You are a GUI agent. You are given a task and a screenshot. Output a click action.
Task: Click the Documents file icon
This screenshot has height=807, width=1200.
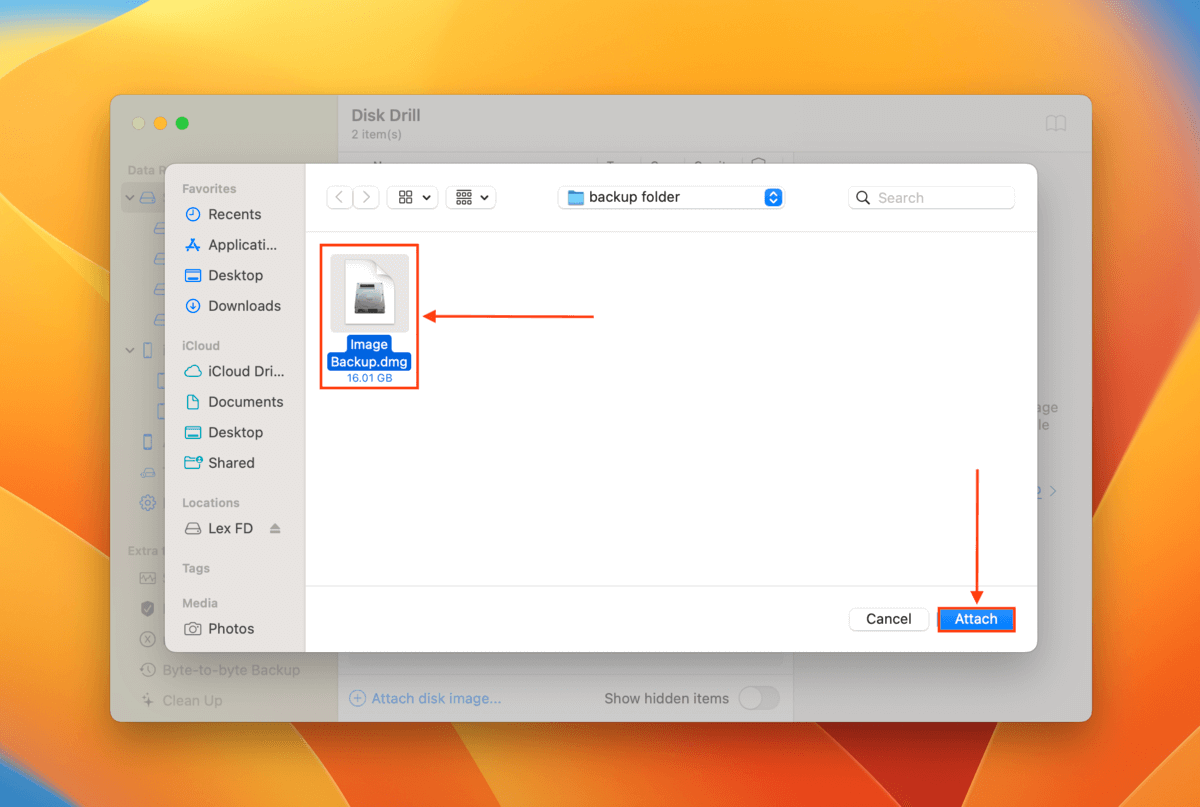coord(193,402)
